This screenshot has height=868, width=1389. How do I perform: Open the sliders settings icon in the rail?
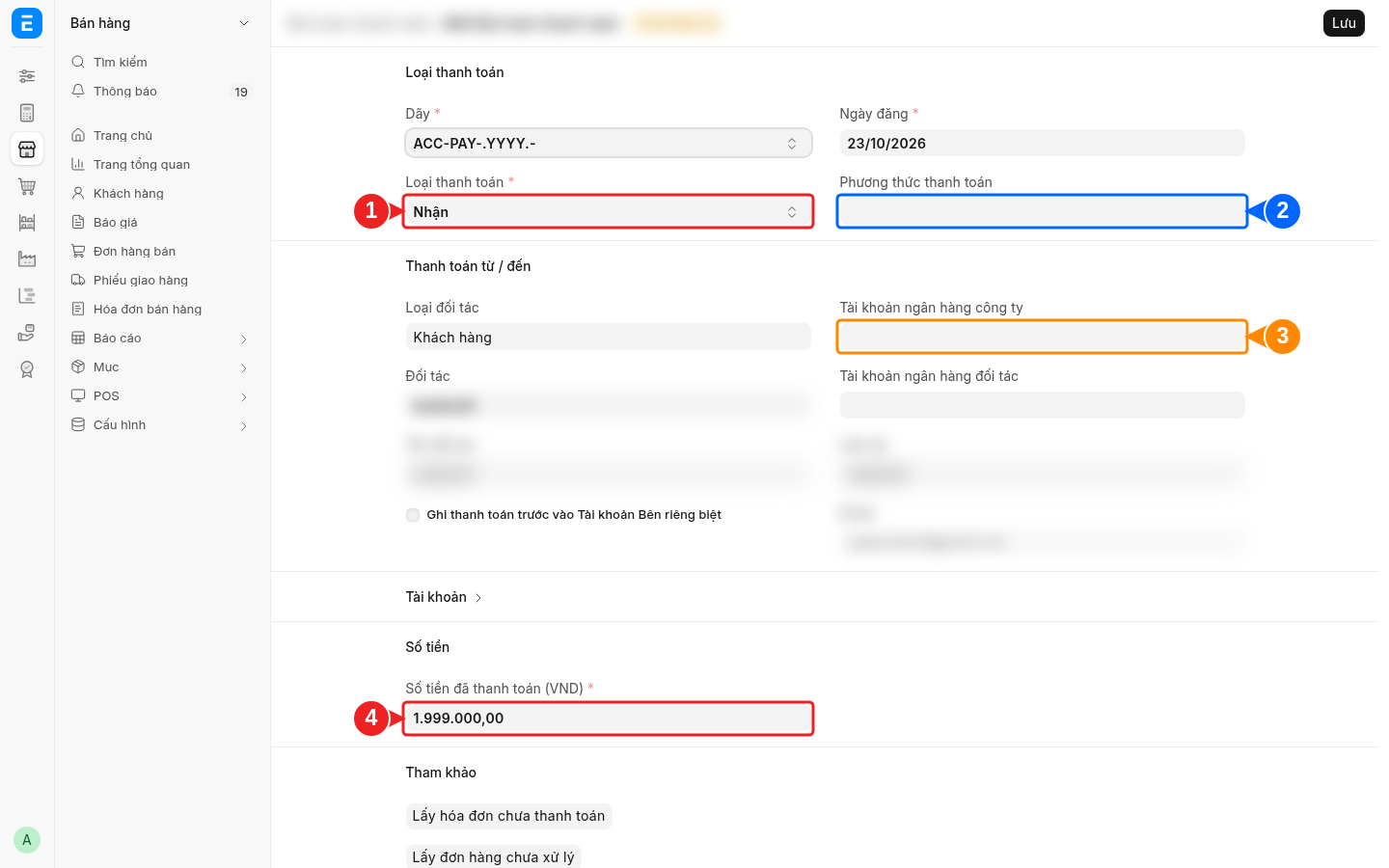pos(27,76)
